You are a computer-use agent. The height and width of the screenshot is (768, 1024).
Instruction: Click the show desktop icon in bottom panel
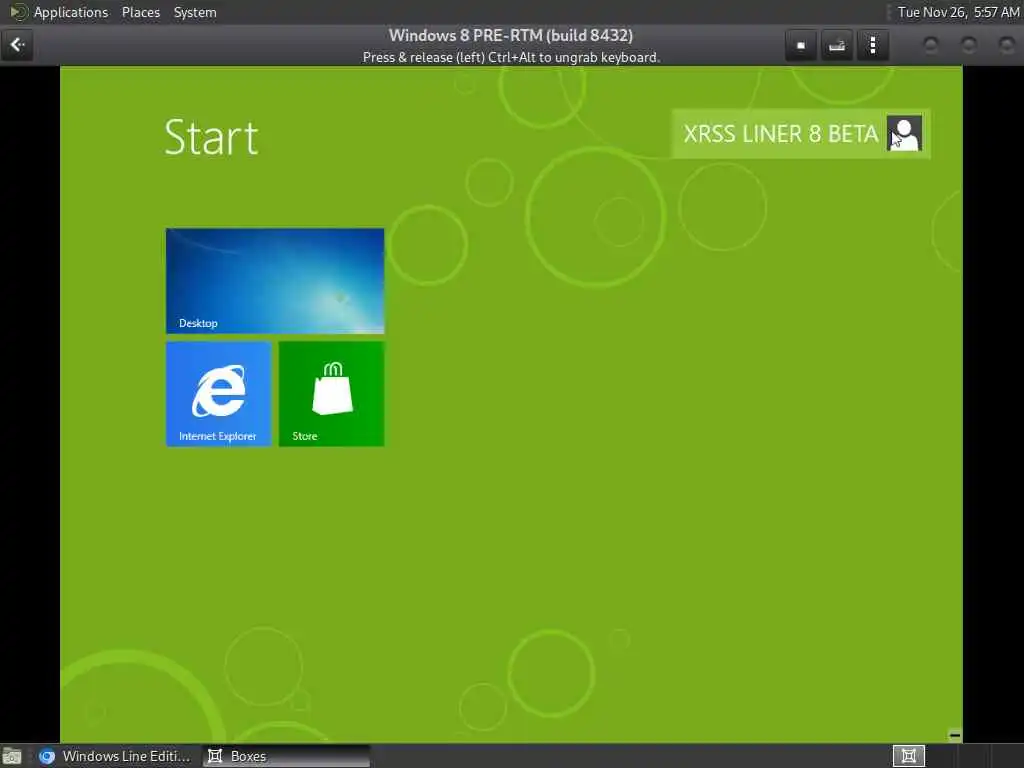(x=12, y=756)
